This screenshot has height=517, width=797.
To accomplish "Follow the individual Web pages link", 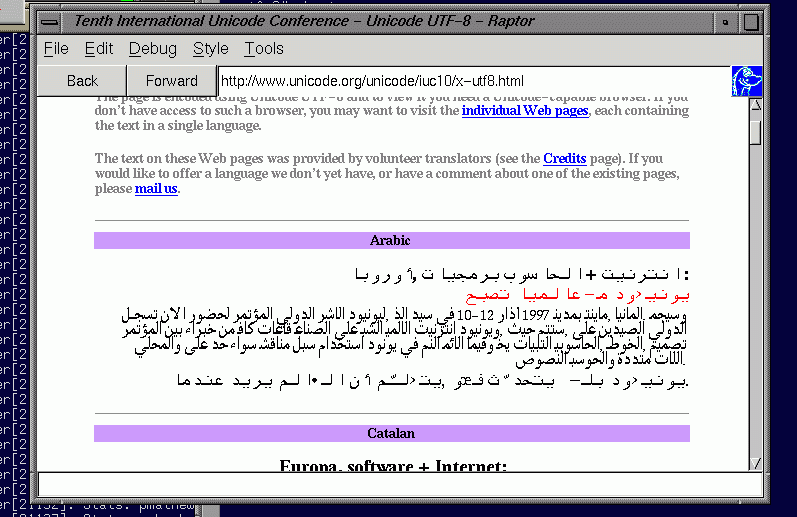I will pos(525,111).
